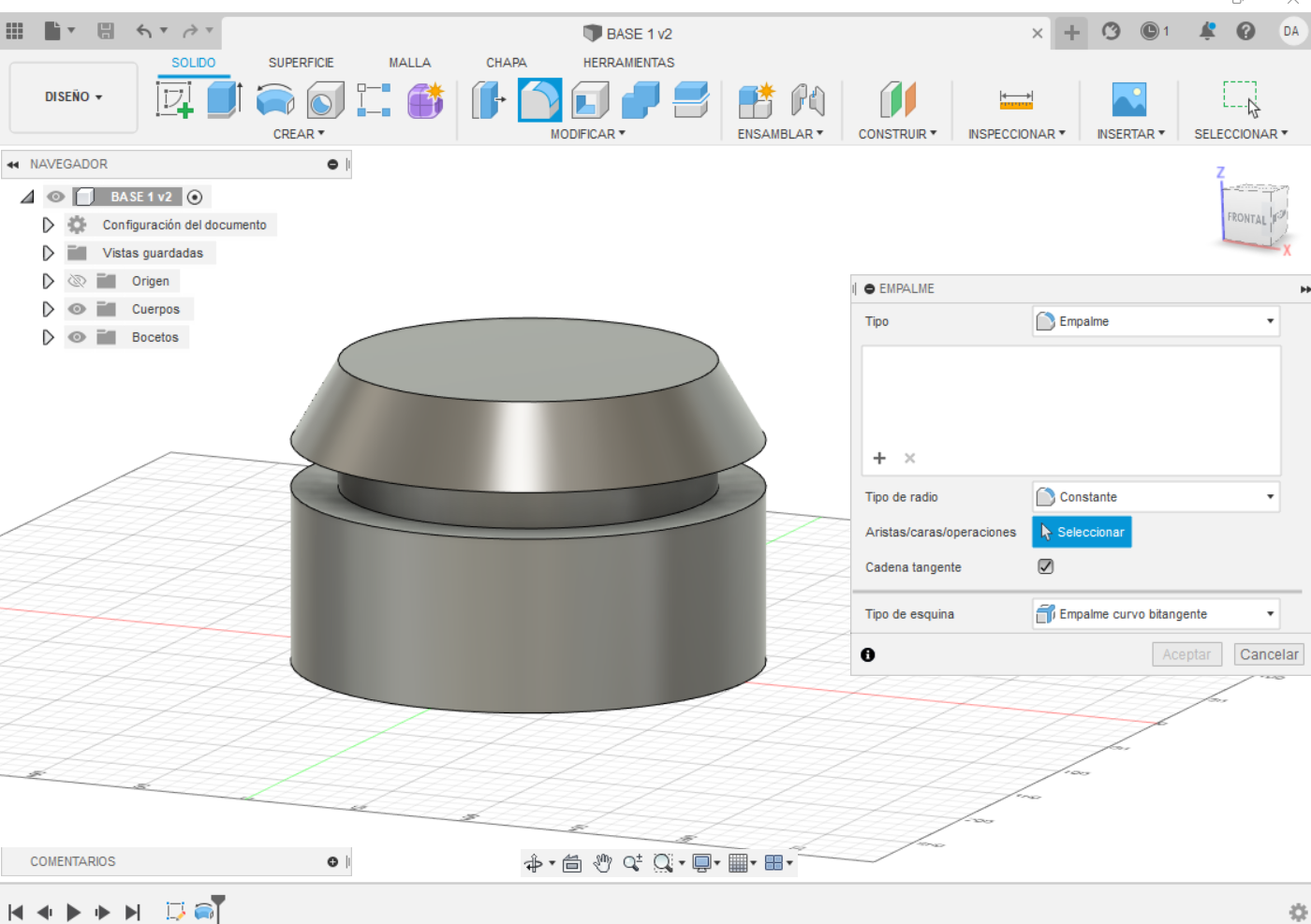Click the Seleccionar button
Image resolution: width=1311 pixels, height=924 pixels.
(x=1082, y=532)
